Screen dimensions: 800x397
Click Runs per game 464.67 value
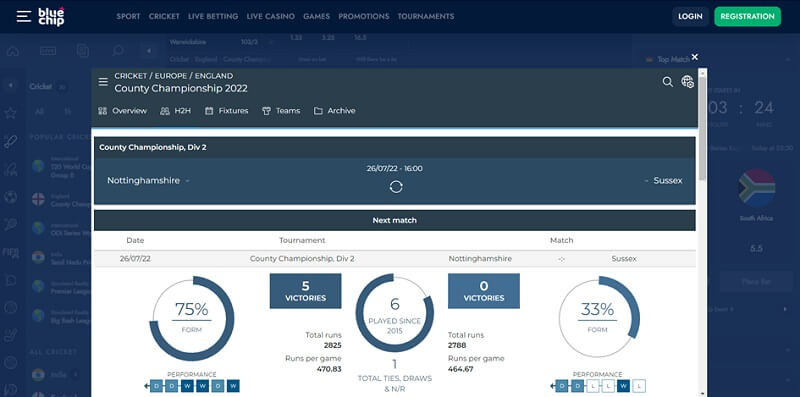click(461, 369)
